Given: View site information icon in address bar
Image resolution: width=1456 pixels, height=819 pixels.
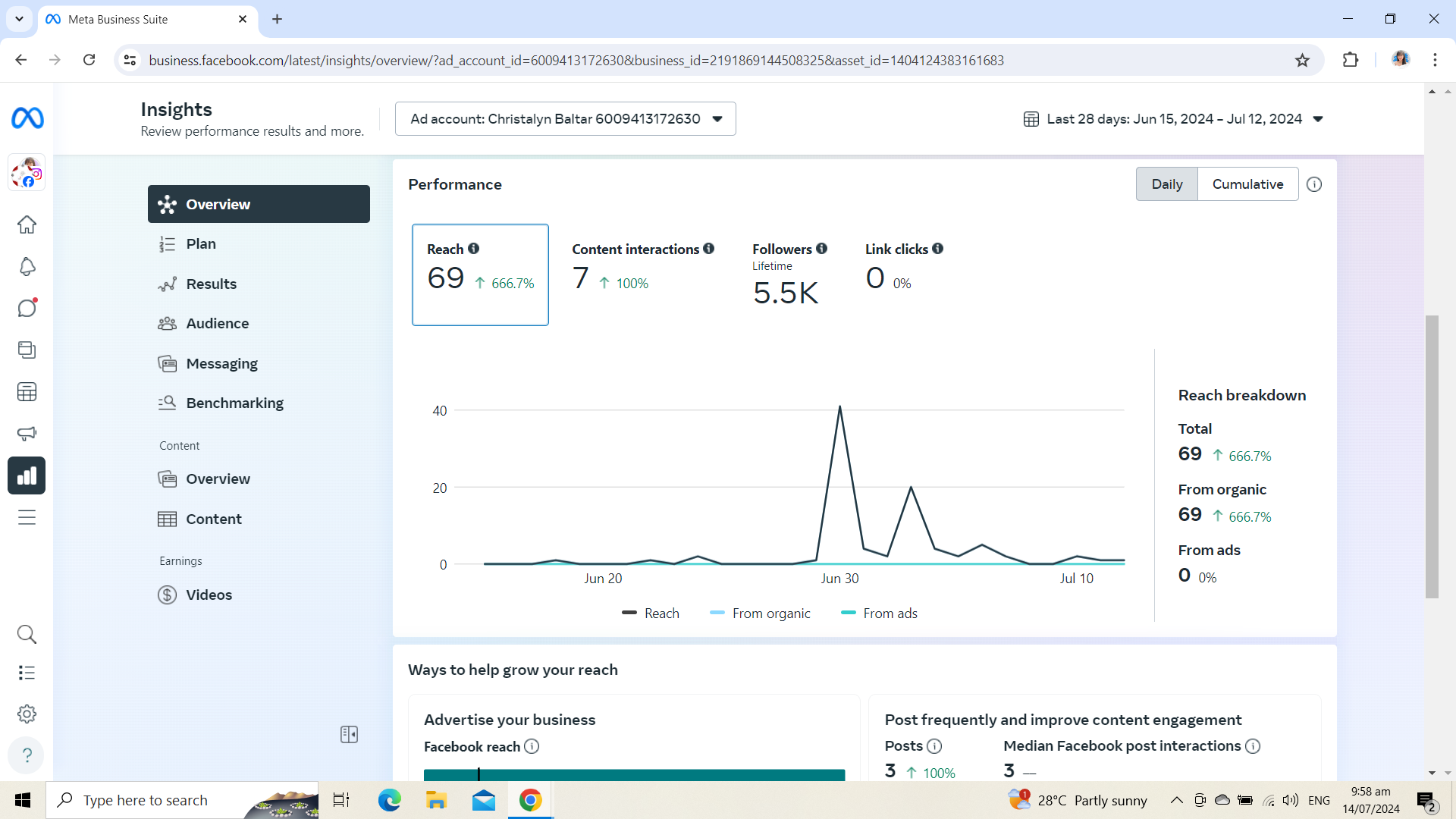Looking at the screenshot, I should pos(130,60).
